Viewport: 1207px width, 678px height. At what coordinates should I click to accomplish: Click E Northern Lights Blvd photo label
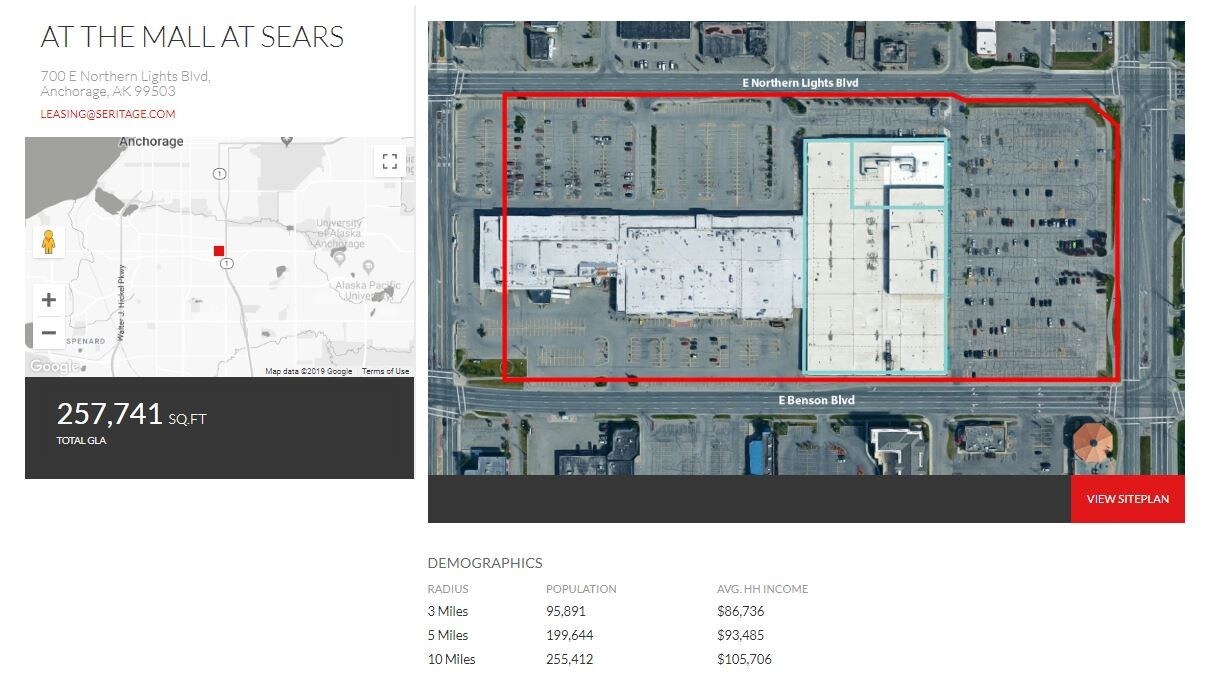click(x=800, y=83)
